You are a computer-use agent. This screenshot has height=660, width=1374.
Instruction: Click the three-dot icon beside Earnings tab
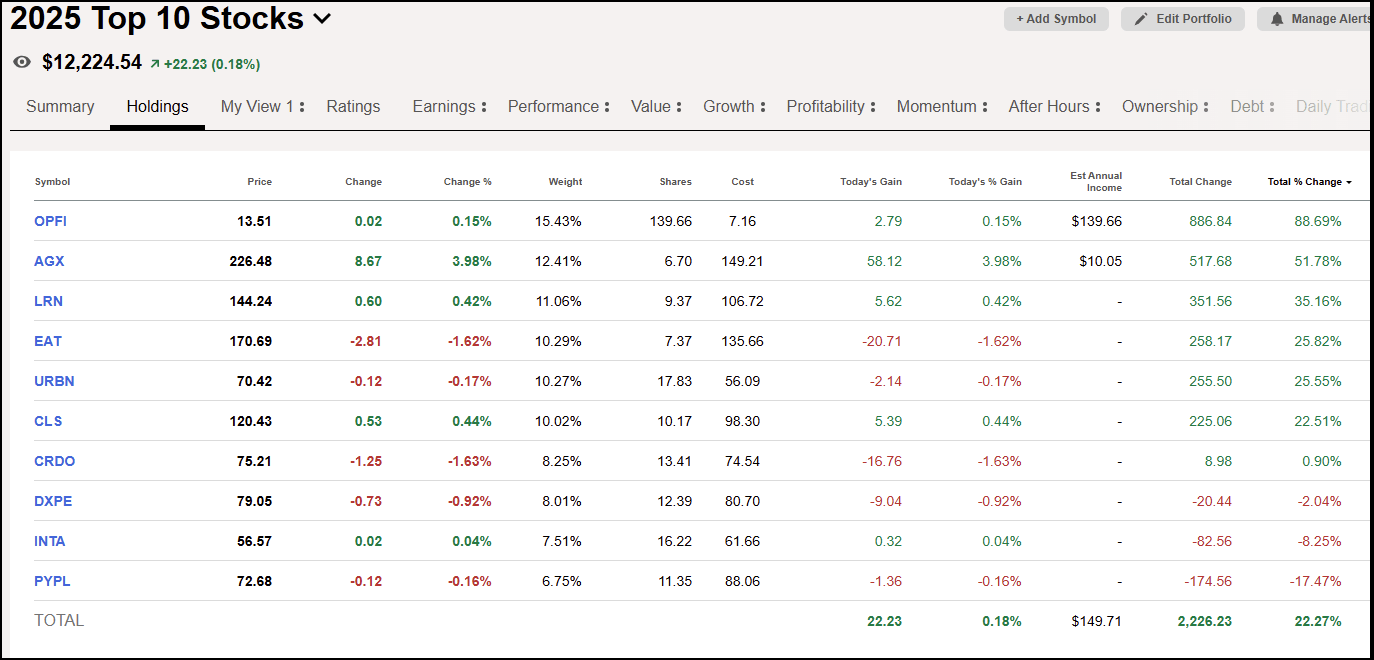(x=486, y=106)
